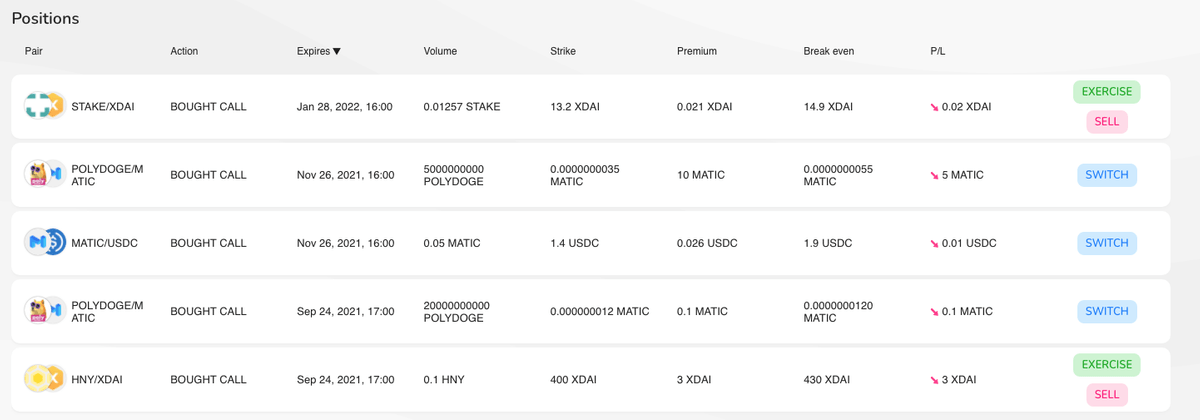The image size is (1200, 420).
Task: Click the Strike column header
Action: [x=563, y=51]
